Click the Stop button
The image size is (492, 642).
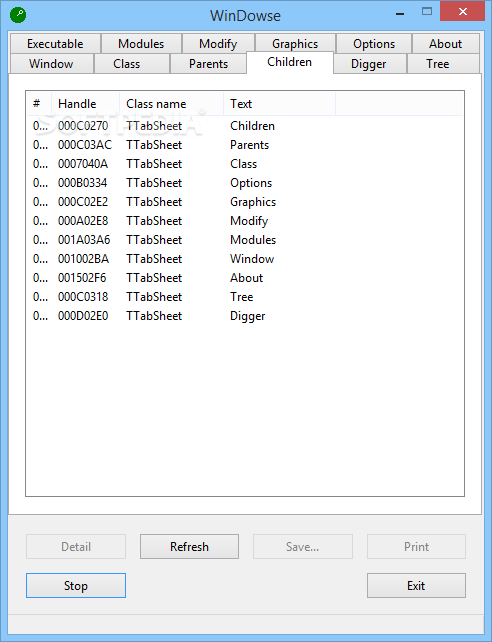(x=76, y=585)
